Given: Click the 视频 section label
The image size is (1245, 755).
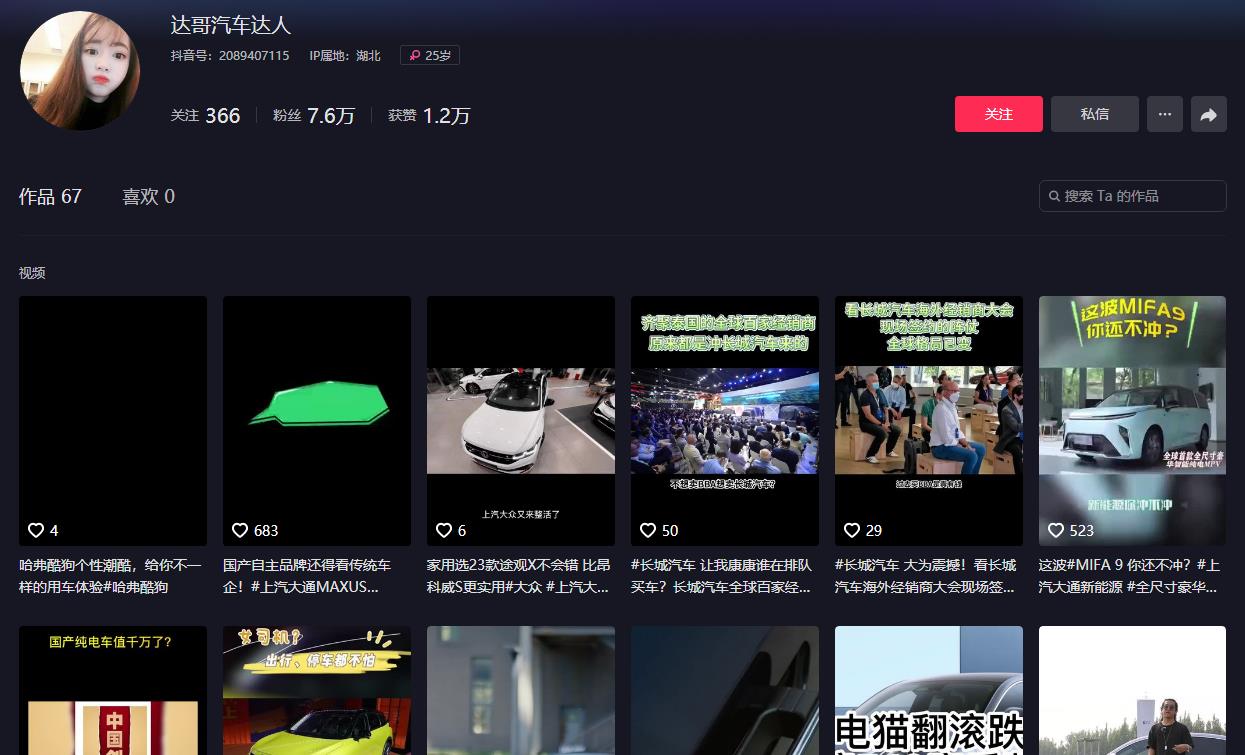Looking at the screenshot, I should (32, 273).
